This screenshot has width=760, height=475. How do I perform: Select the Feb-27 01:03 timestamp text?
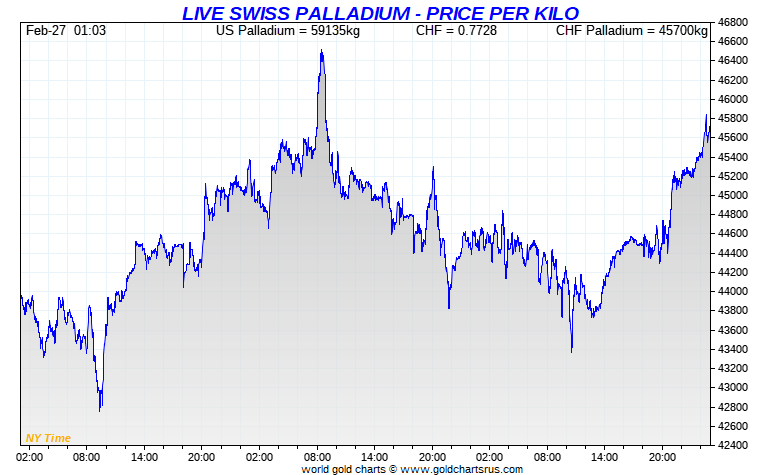point(66,31)
